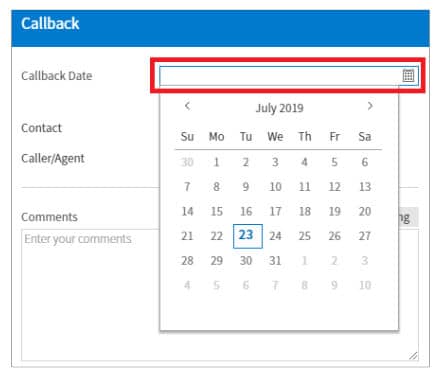
Task: Go to next month arrow
Action: tap(370, 106)
